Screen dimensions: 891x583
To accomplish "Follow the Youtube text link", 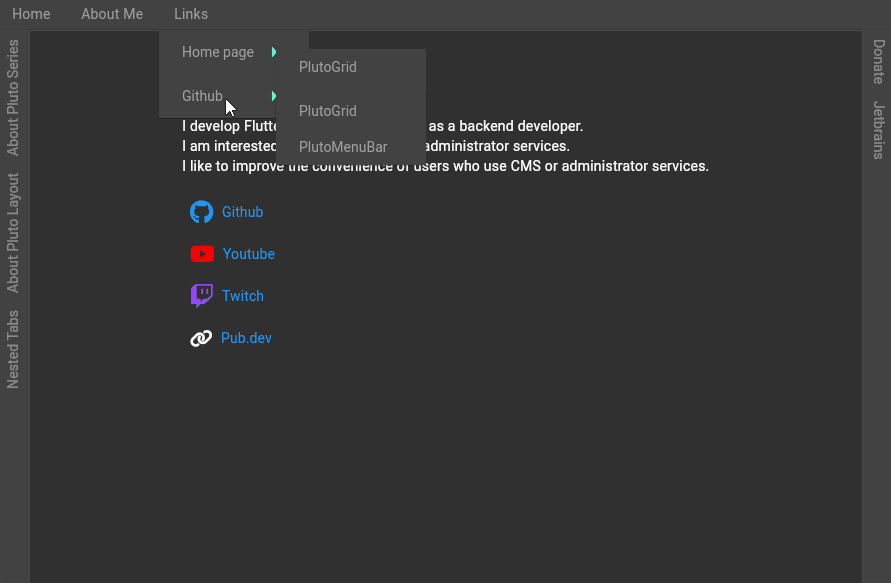I will 248,254.
